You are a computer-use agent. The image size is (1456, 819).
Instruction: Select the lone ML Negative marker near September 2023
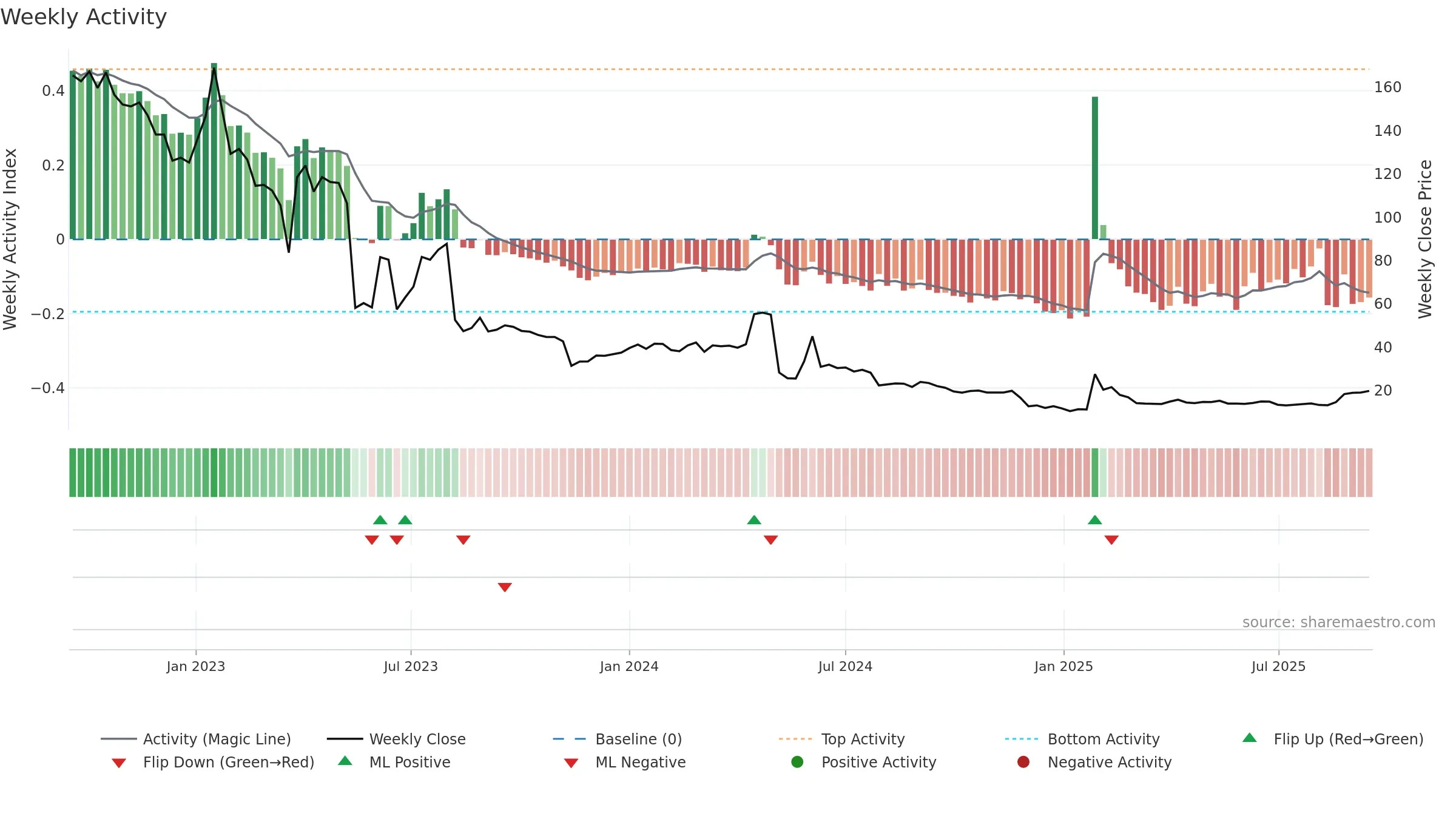[505, 587]
